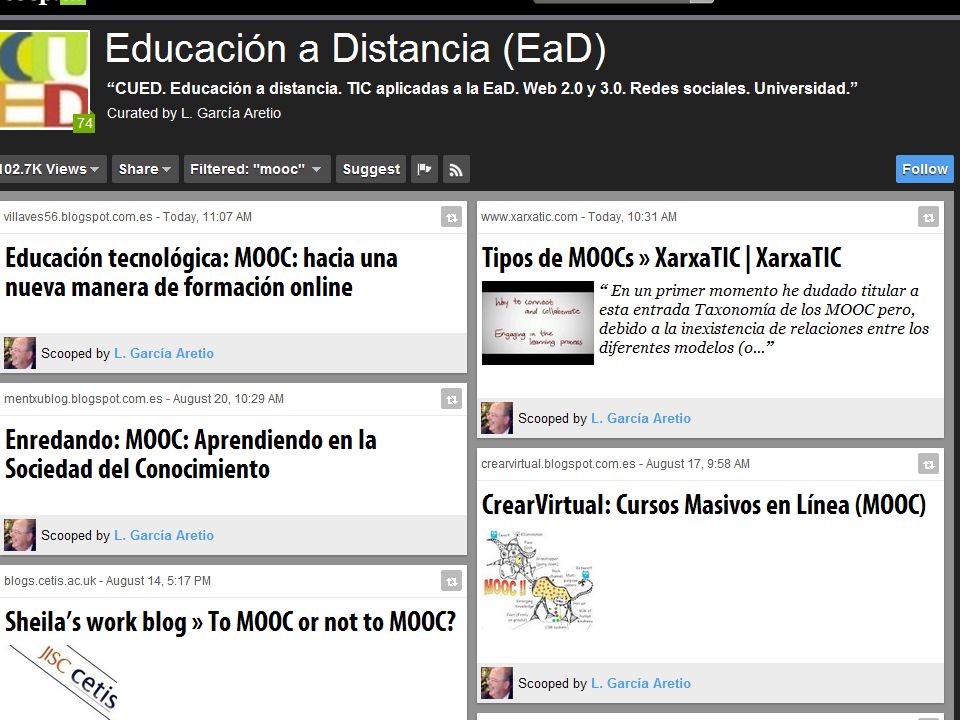The height and width of the screenshot is (720, 960).
Task: Click the Tipos de MOOCs excerpt quote
Action: (x=764, y=319)
